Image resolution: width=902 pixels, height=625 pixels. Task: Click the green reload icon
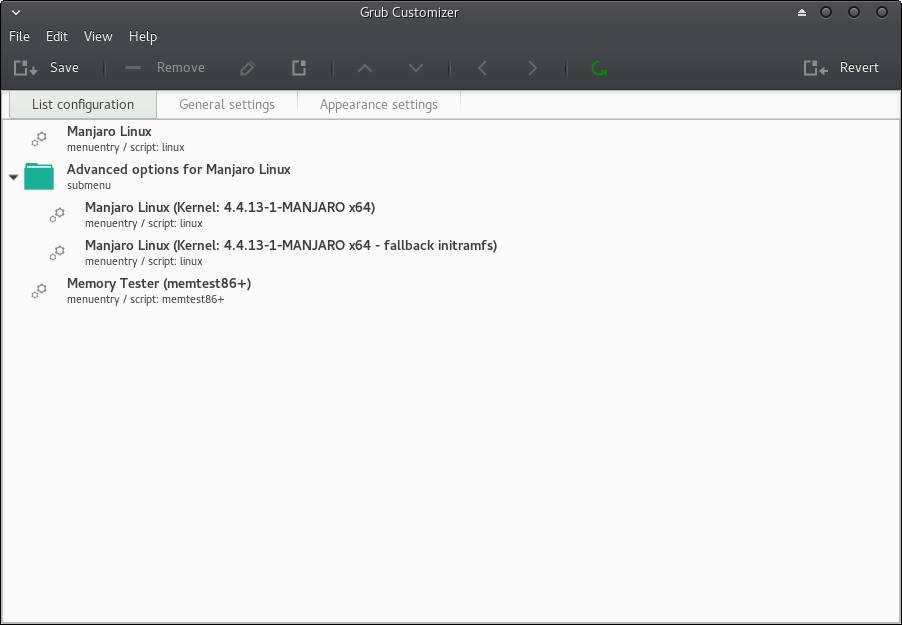[x=599, y=68]
